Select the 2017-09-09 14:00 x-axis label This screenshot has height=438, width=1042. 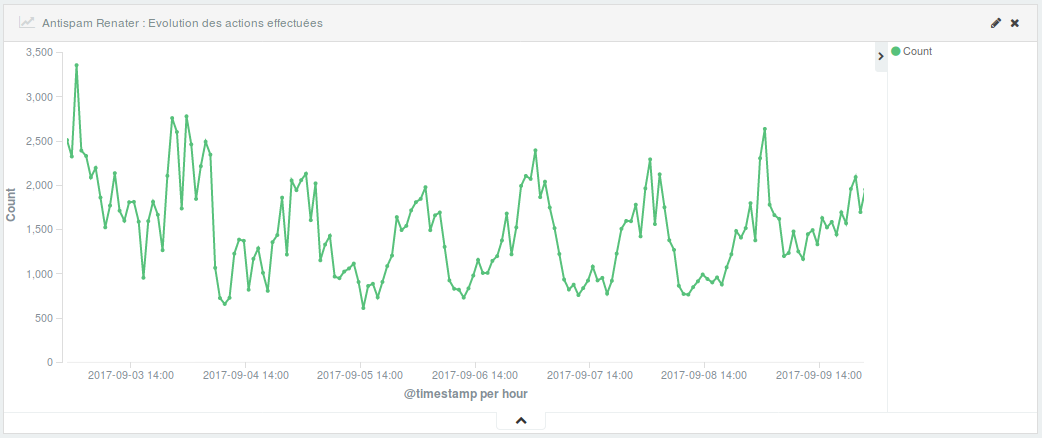(x=819, y=376)
